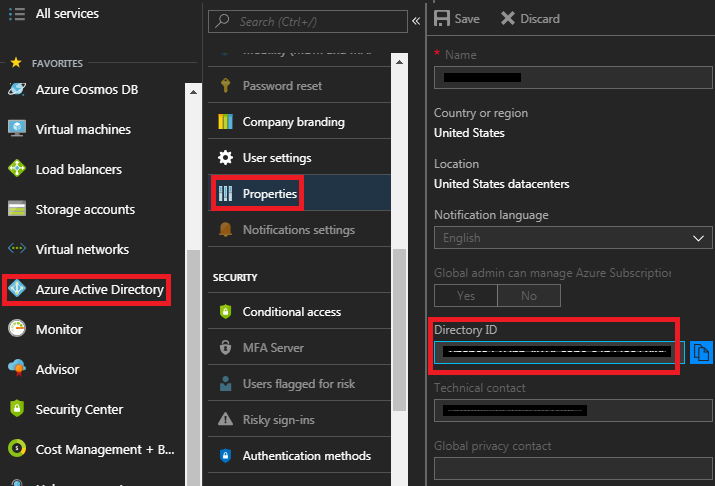Collapse the menu blade with double chevron
Viewport: 715px width, 486px height.
[x=416, y=21]
